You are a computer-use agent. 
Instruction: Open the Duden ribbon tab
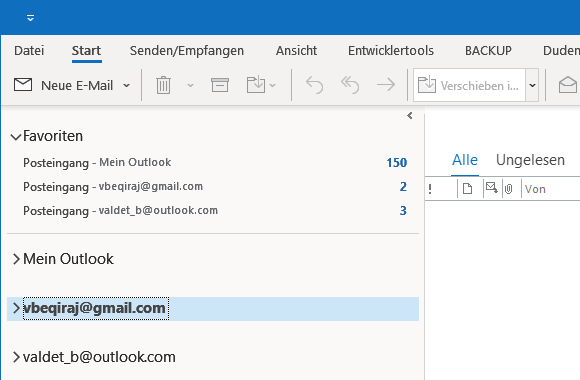tap(561, 51)
